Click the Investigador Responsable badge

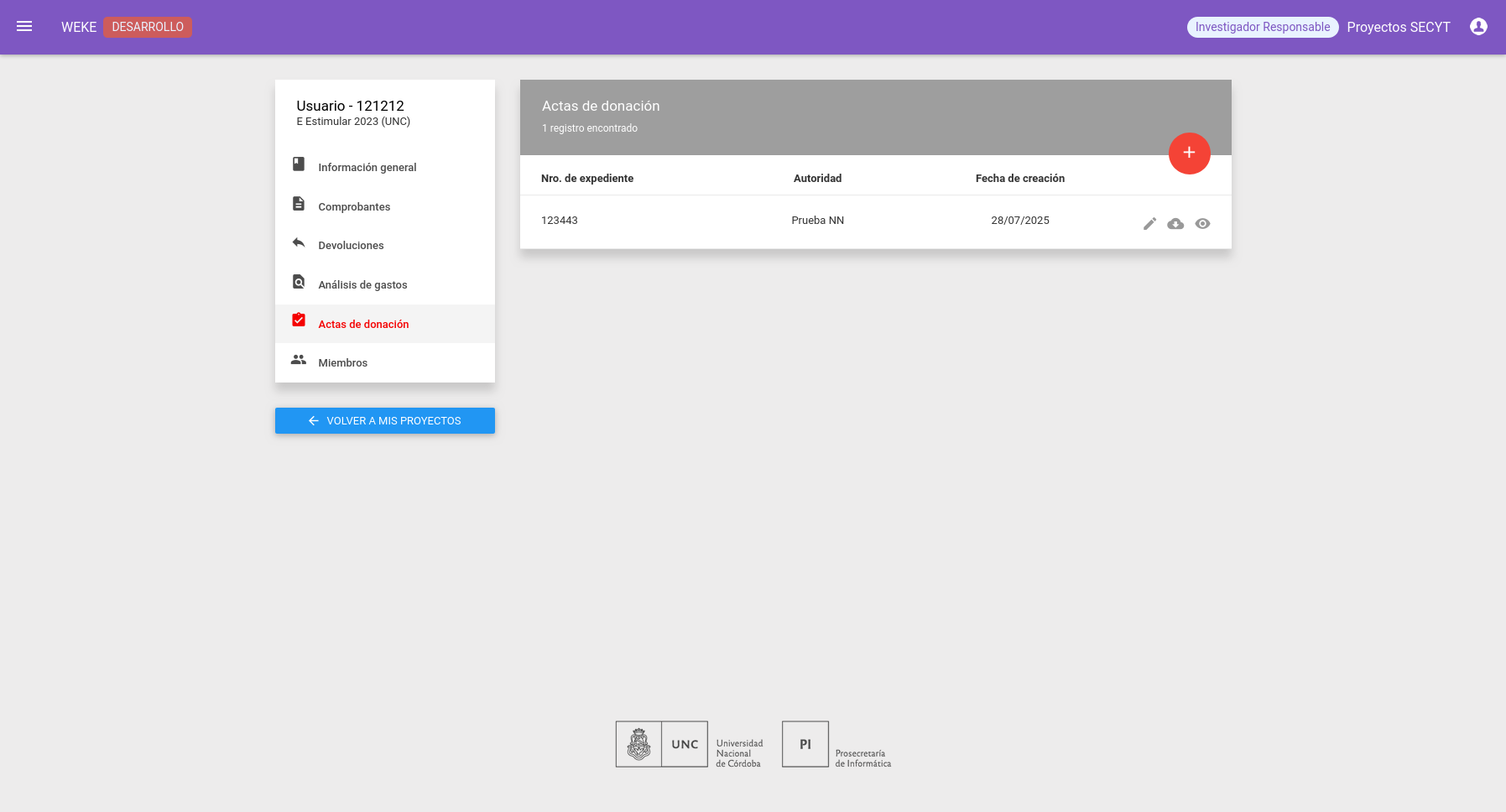[1262, 27]
